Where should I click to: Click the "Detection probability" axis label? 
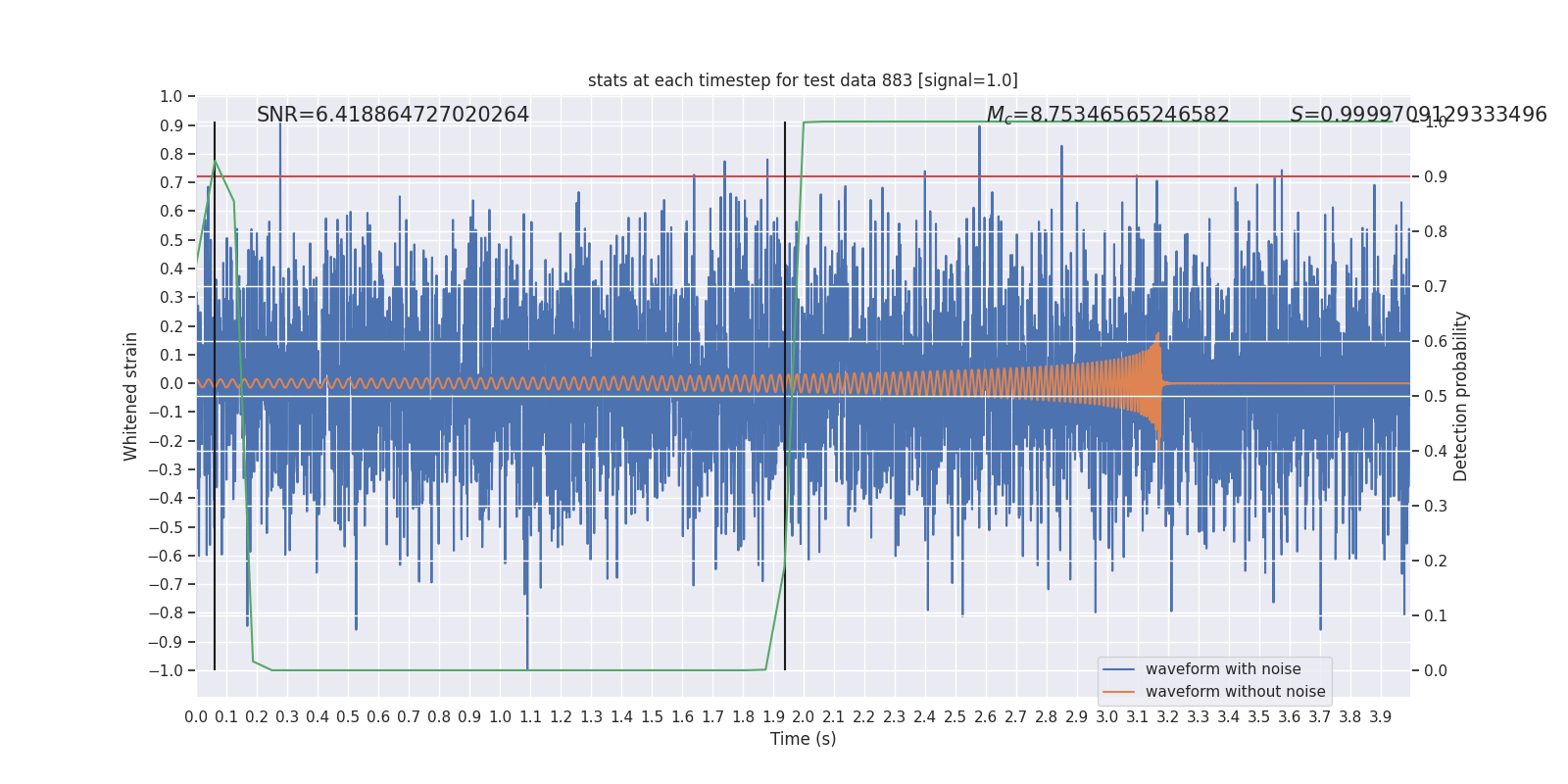pyautogui.click(x=1461, y=396)
